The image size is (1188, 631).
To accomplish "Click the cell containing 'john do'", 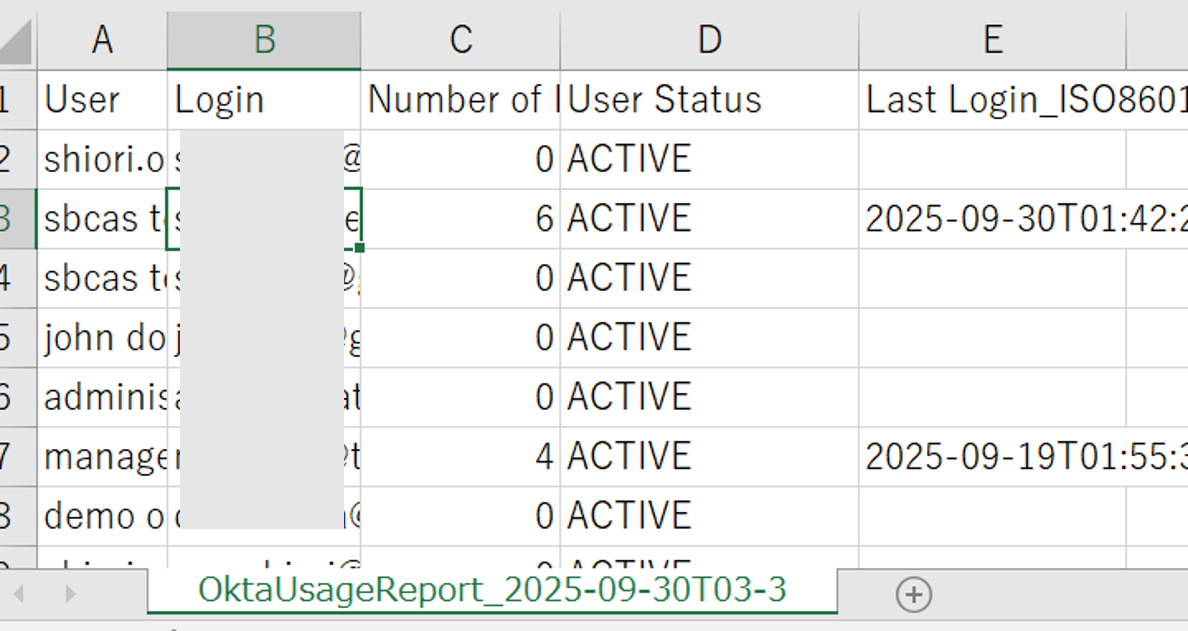I will (102, 338).
